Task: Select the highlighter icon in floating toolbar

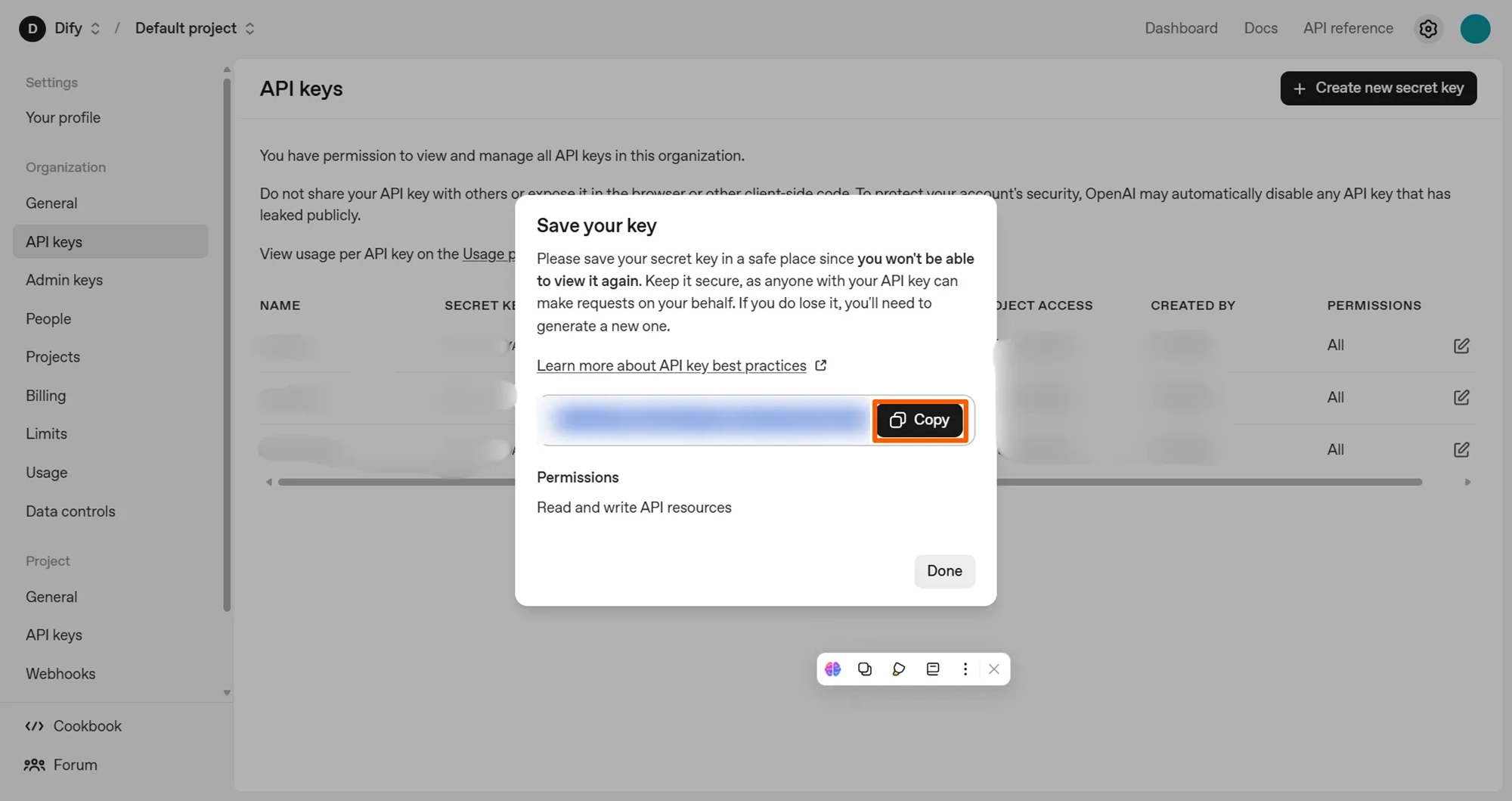Action: pos(898,669)
